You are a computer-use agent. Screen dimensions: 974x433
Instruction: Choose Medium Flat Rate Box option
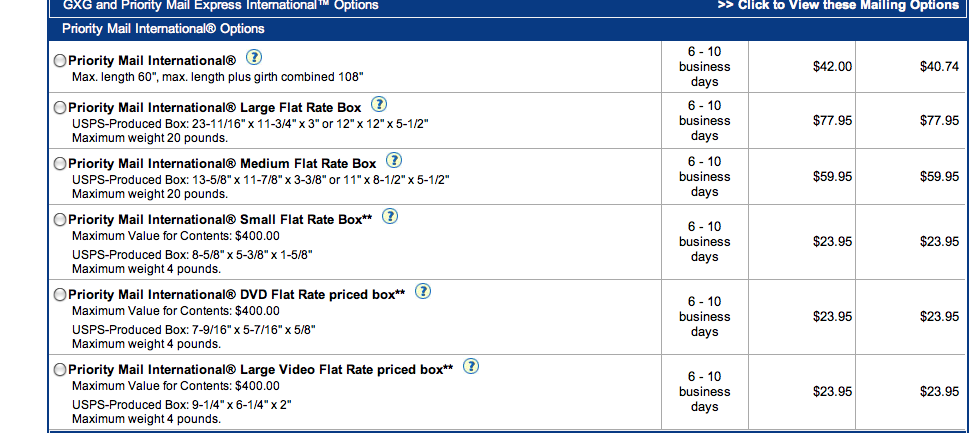pyautogui.click(x=60, y=164)
